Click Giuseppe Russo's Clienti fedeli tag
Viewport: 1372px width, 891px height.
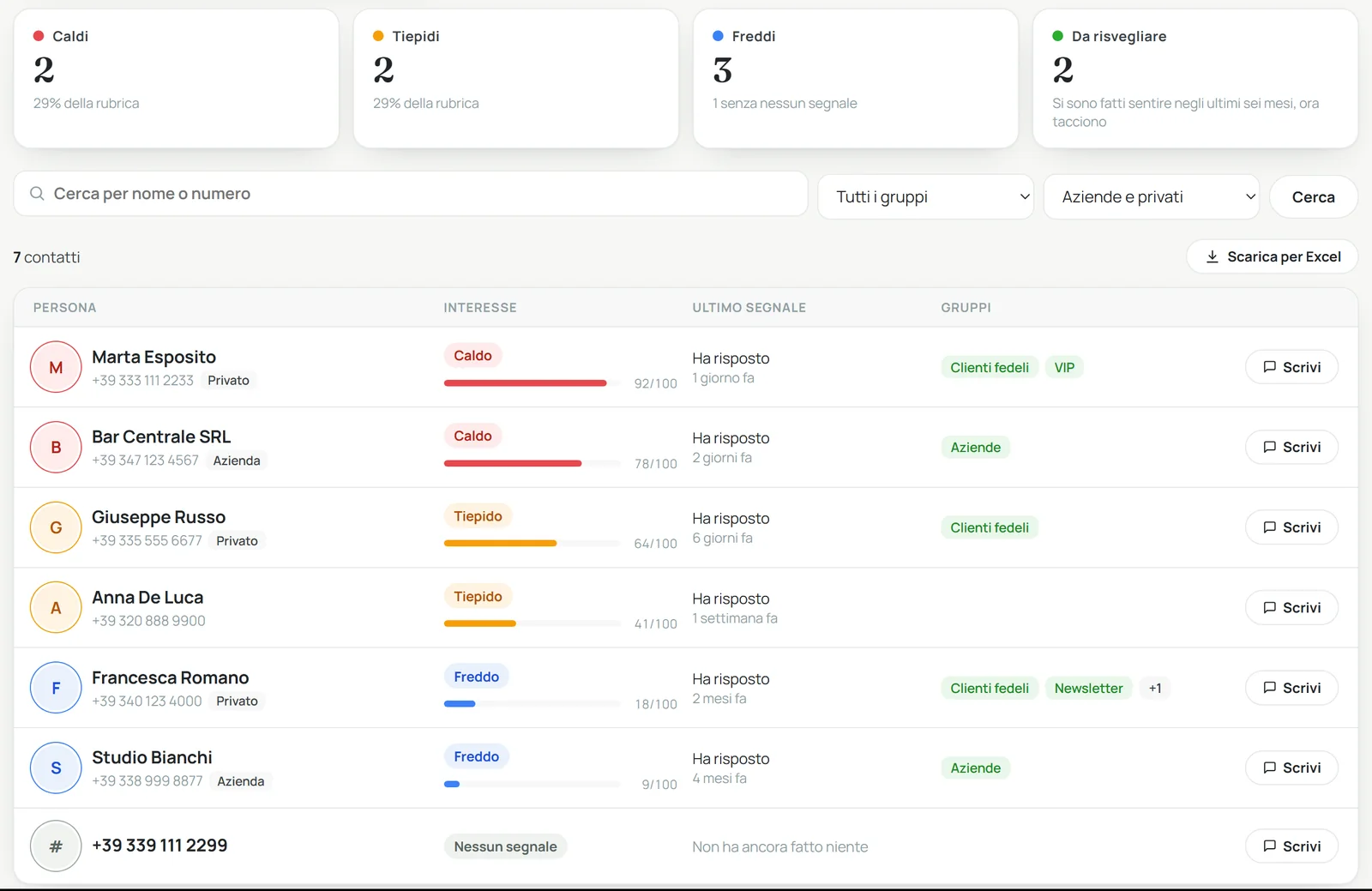(x=990, y=528)
